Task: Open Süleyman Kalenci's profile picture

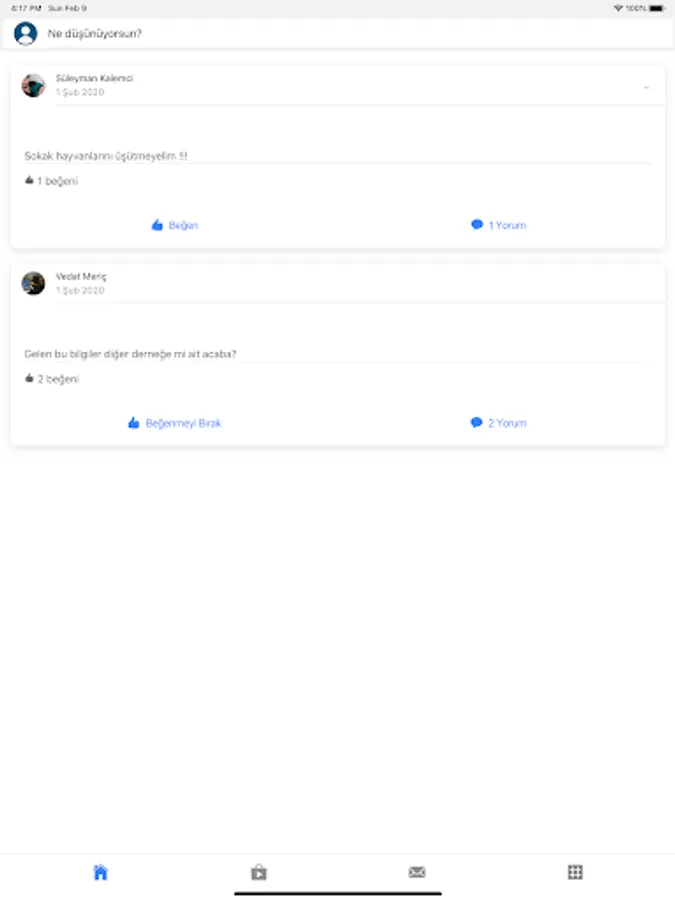Action: [x=33, y=86]
